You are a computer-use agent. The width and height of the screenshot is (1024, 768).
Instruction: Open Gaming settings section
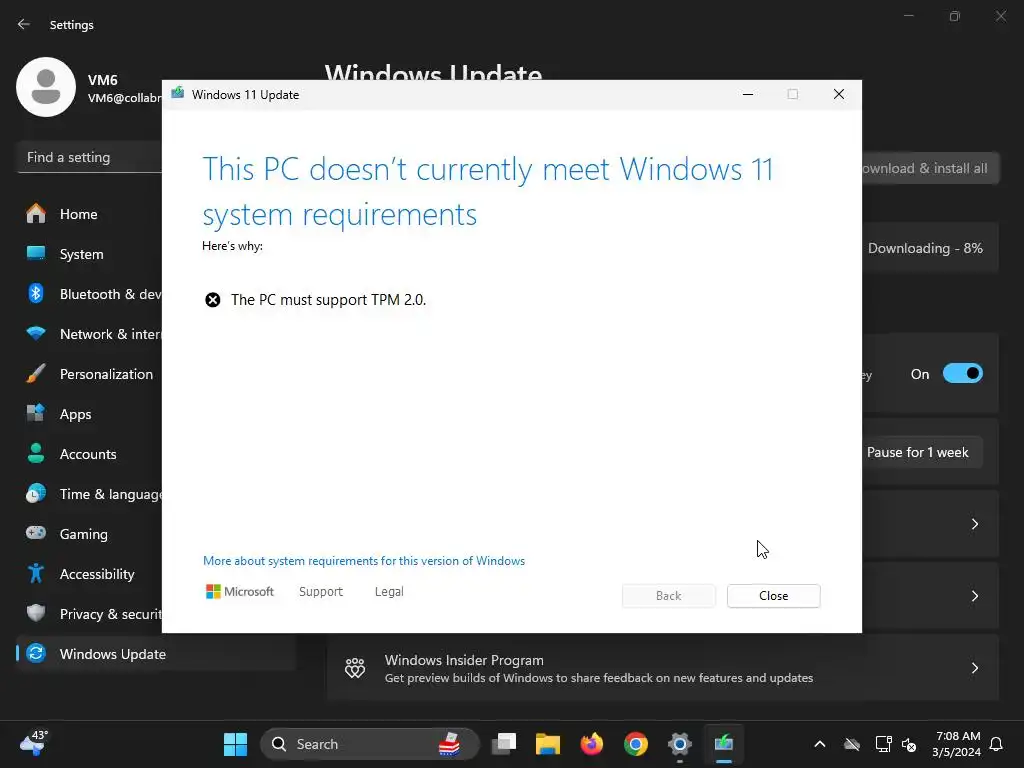84,534
